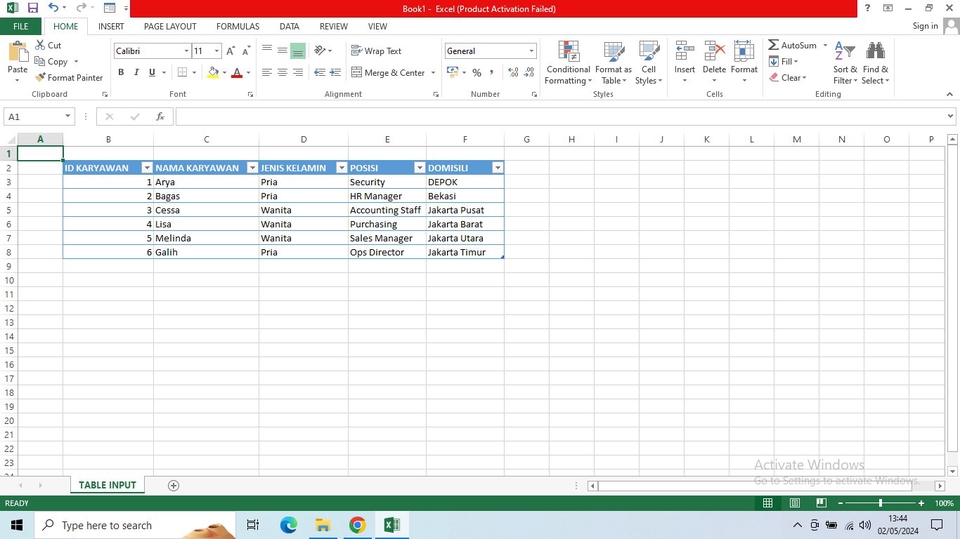Image resolution: width=960 pixels, height=539 pixels.
Task: Apply Comma Style number format
Action: [491, 72]
